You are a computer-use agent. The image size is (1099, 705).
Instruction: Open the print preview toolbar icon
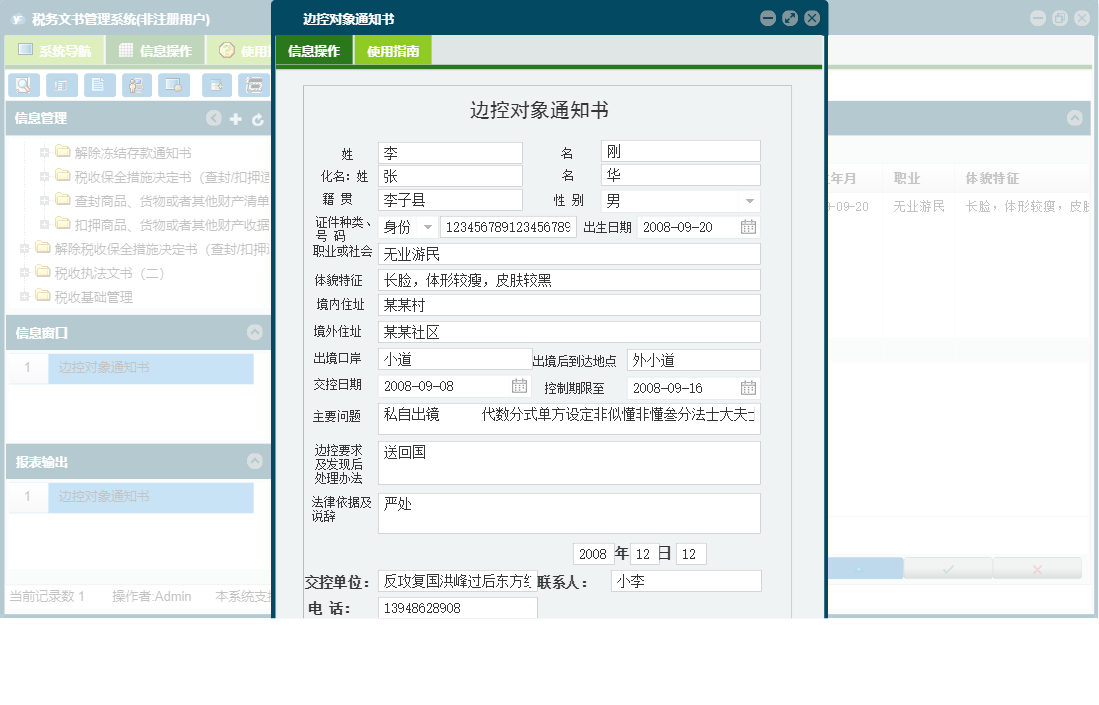point(252,85)
